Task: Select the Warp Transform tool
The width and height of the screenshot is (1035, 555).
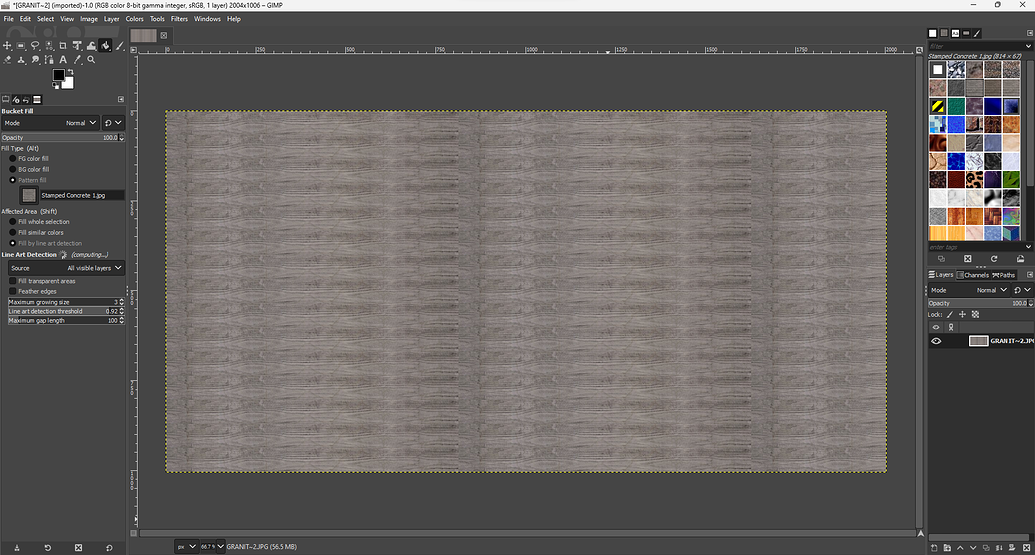Action: coord(91,46)
